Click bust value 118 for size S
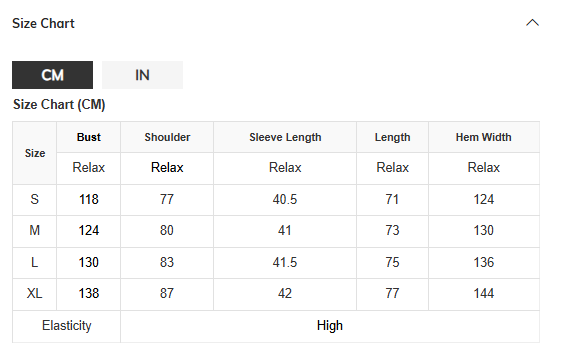The image size is (572, 363). 89,200
